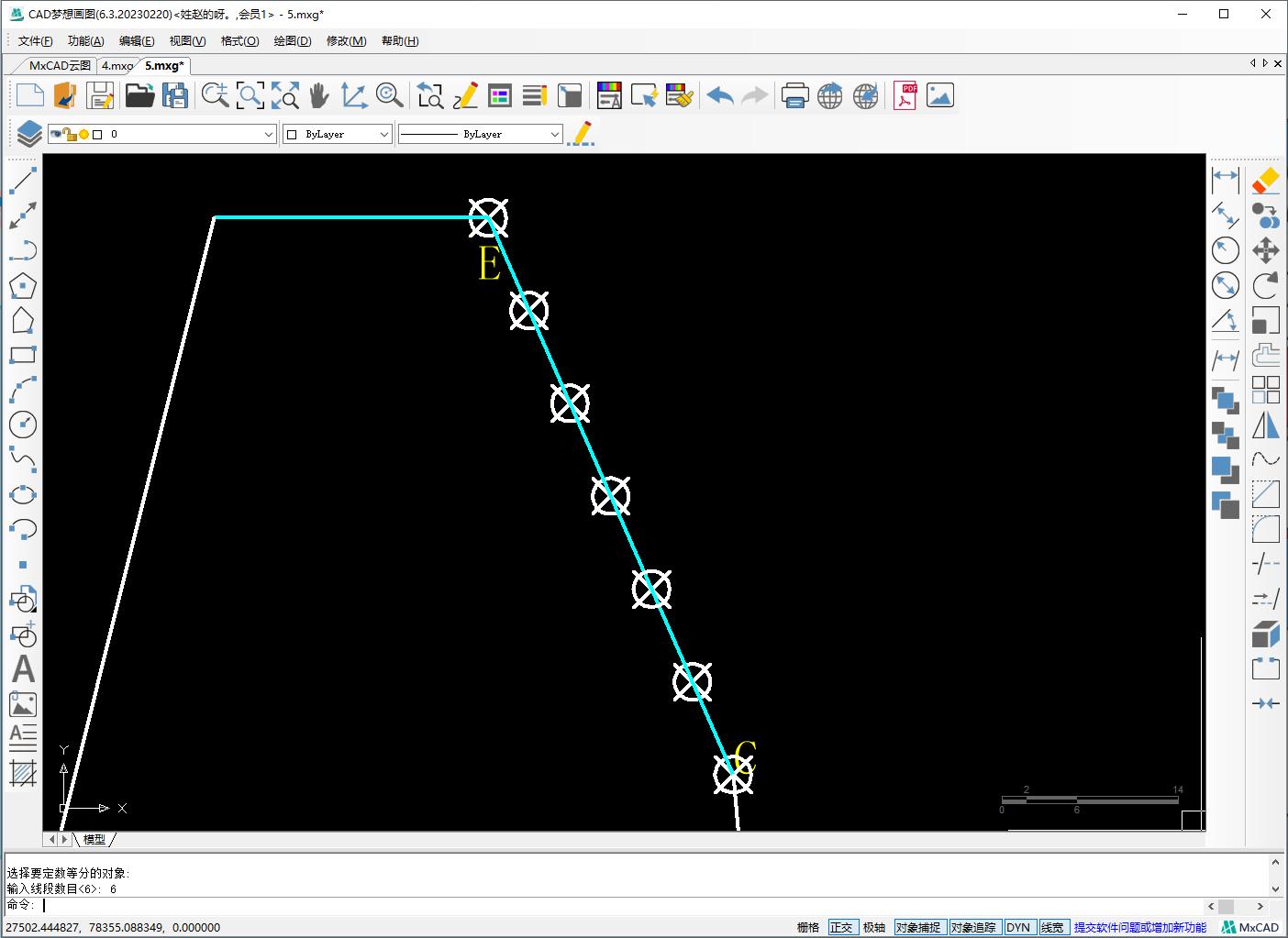
Task: Select the text tool letter A icon
Action: (x=23, y=669)
